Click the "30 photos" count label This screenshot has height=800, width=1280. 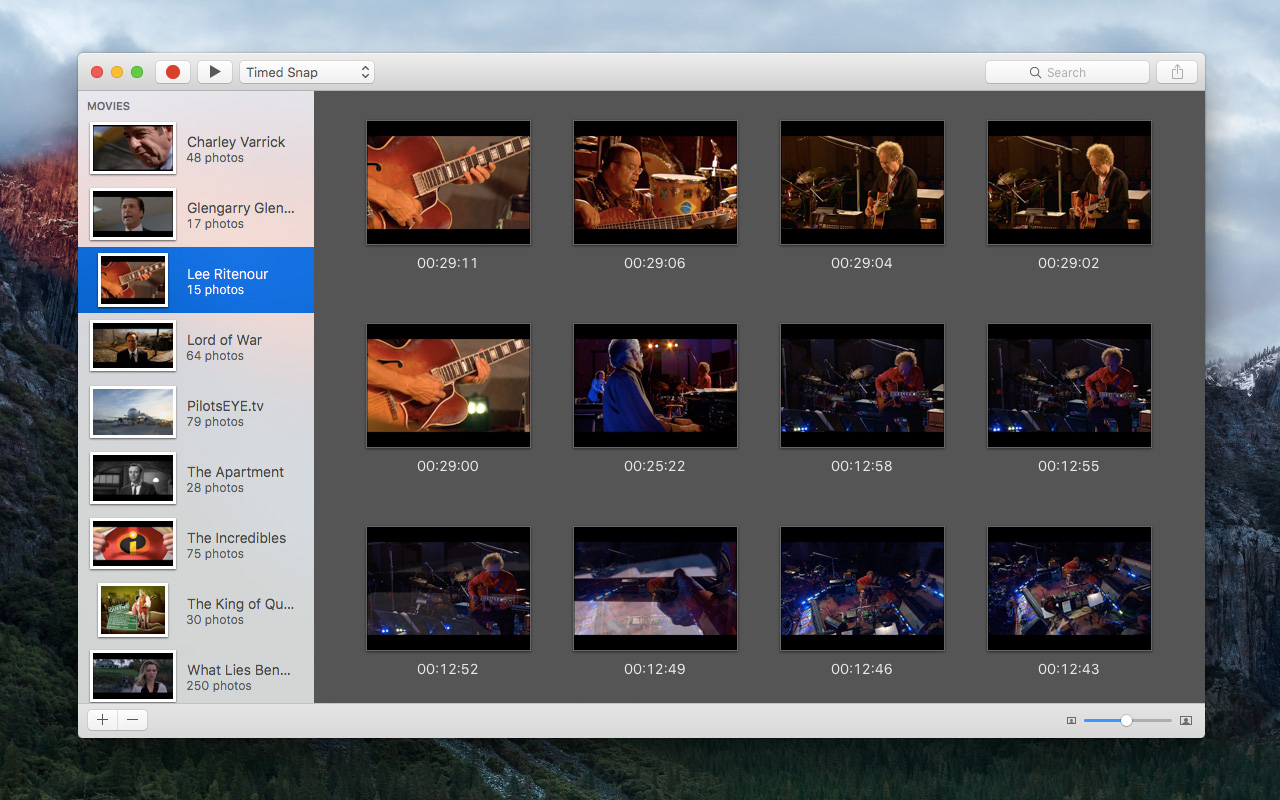point(215,620)
